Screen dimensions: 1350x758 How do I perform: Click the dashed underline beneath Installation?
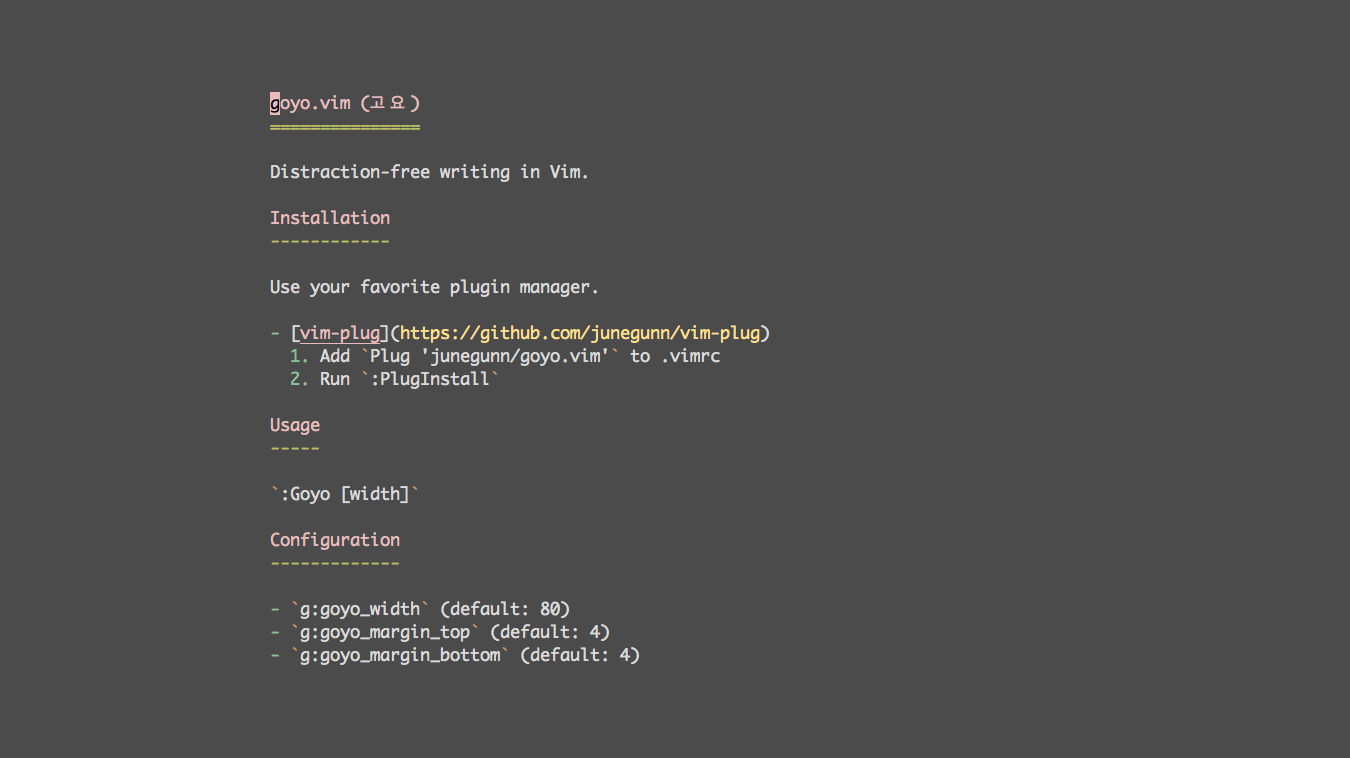329,241
